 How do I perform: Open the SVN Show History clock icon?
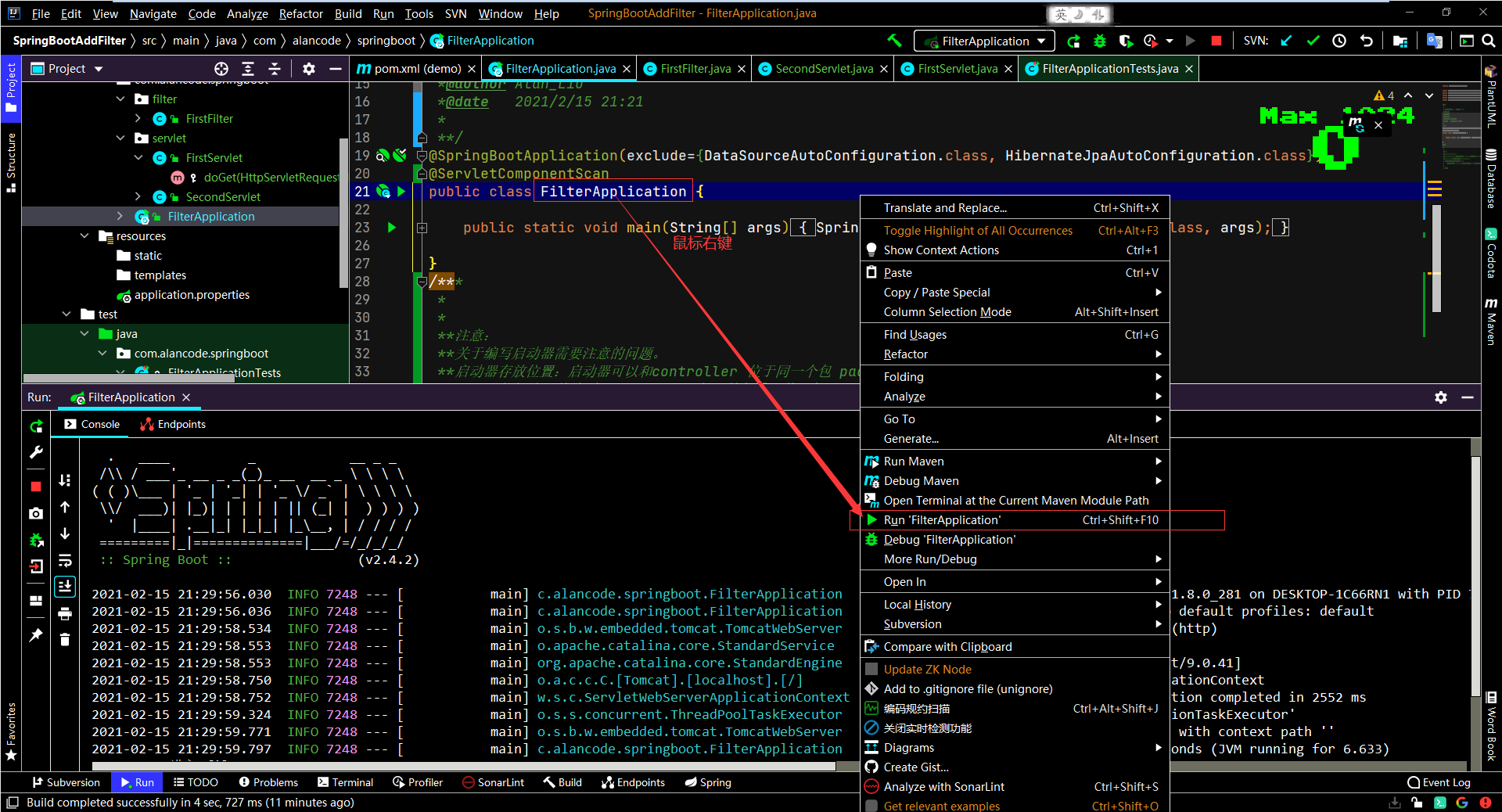click(x=1339, y=41)
